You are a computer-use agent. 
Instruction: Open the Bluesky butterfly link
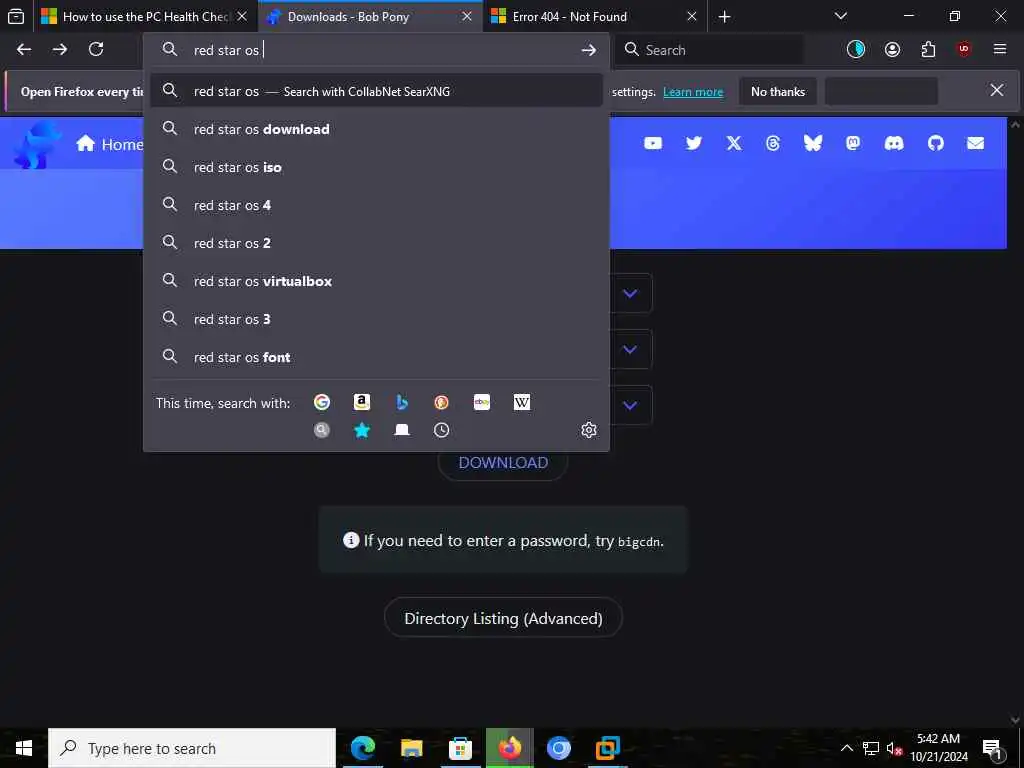pyautogui.click(x=813, y=143)
